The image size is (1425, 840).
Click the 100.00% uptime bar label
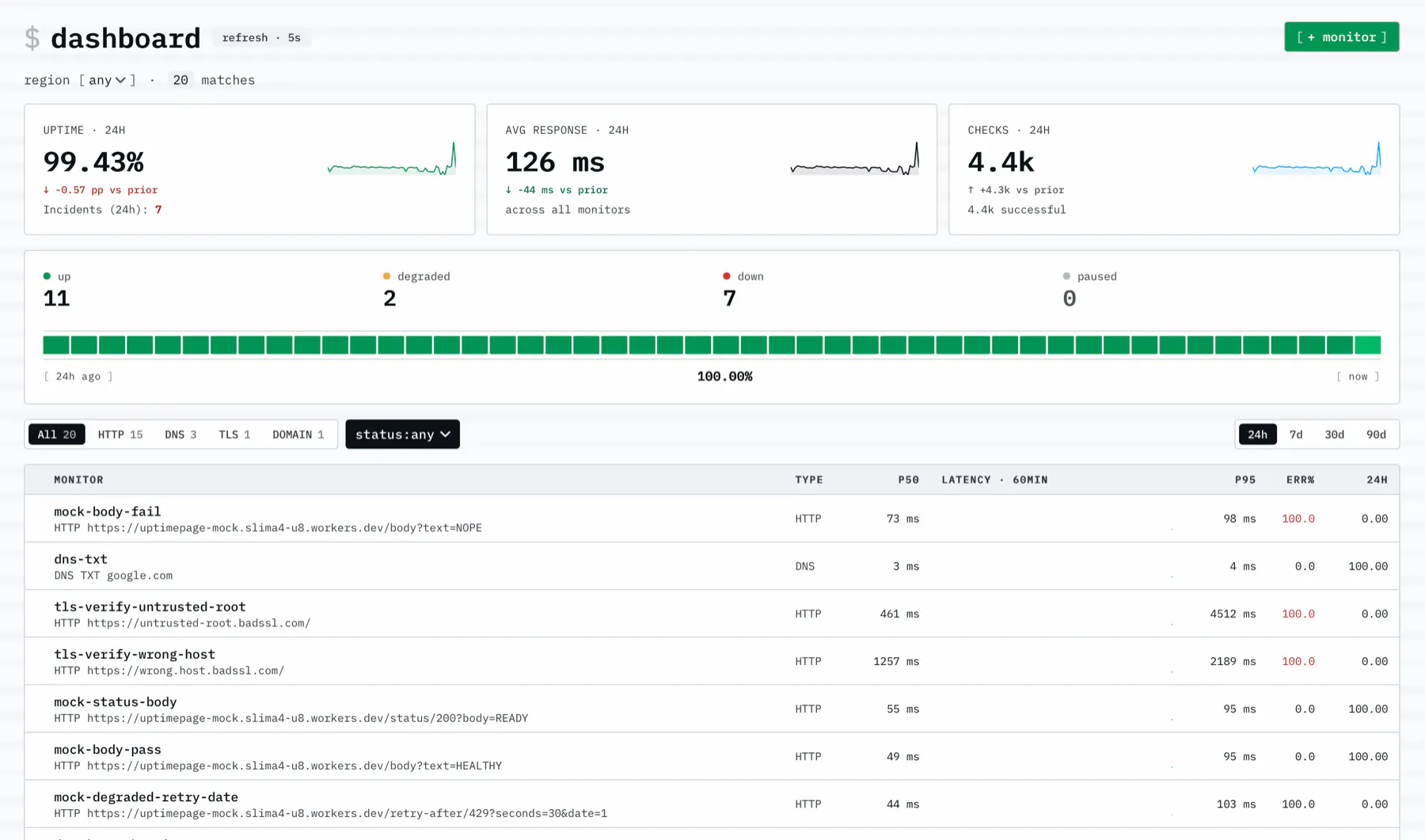724,376
